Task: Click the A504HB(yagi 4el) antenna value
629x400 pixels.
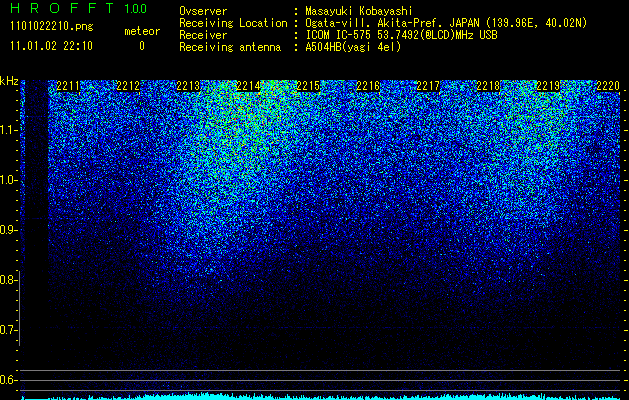Action: pos(353,47)
